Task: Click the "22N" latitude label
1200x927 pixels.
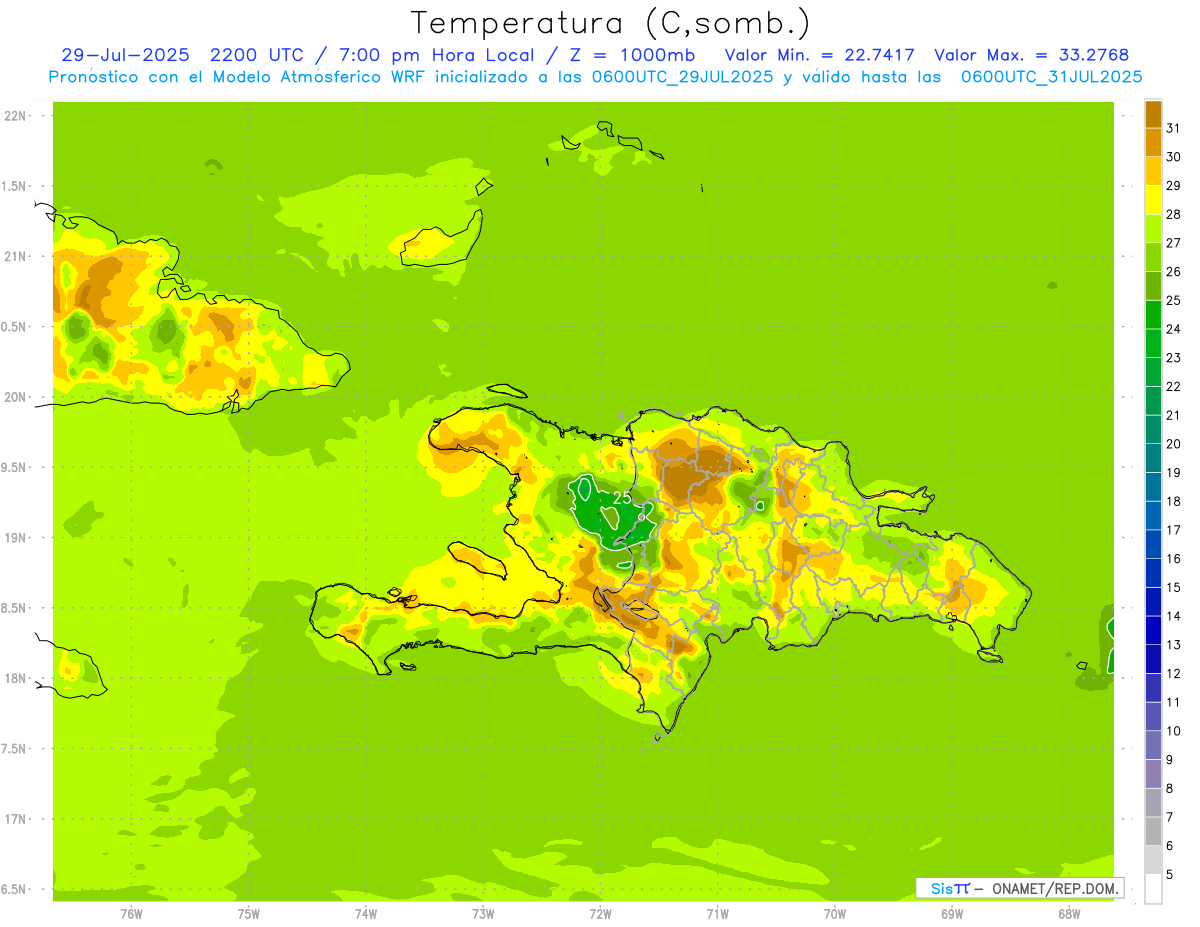Action: [x=14, y=116]
